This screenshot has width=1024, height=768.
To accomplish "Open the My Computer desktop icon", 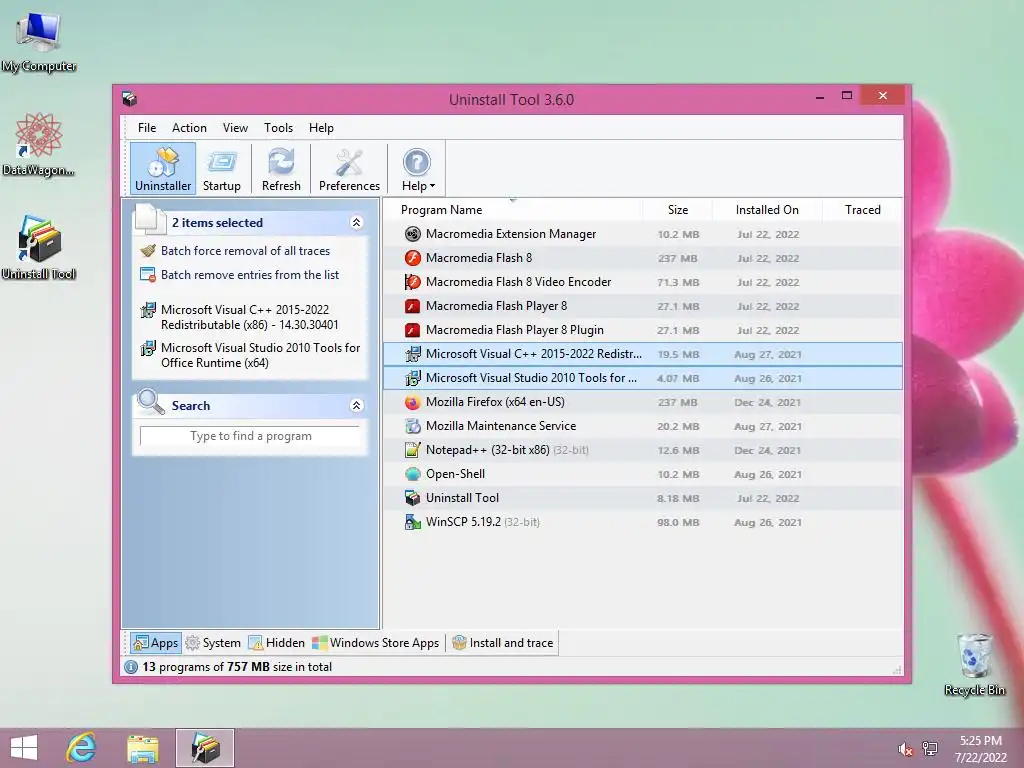I will pos(39,43).
